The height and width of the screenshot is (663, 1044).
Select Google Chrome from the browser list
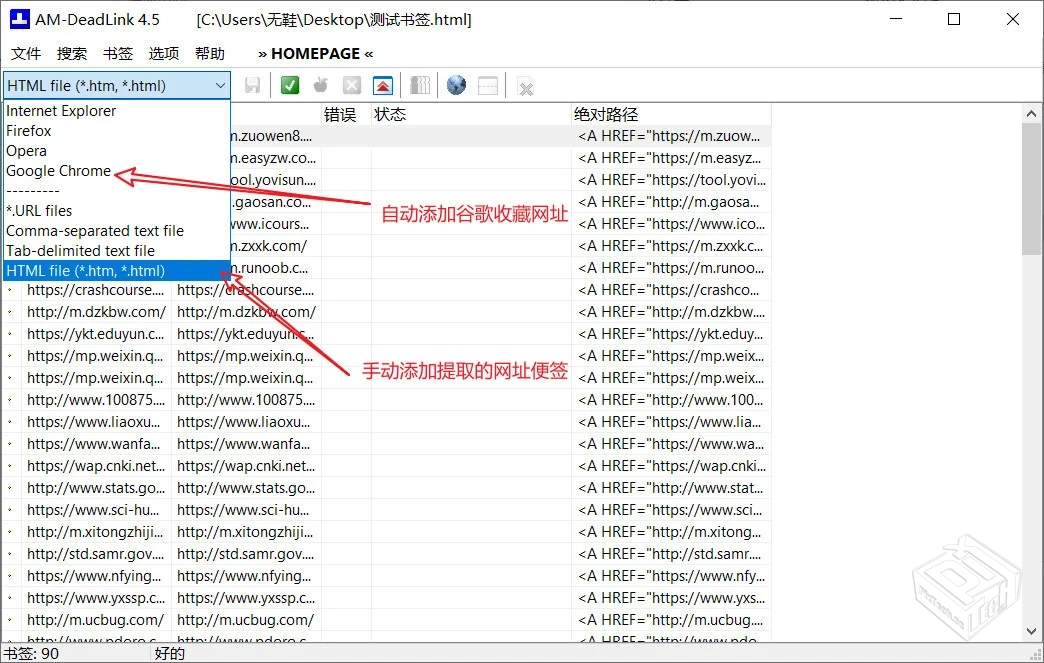(58, 170)
